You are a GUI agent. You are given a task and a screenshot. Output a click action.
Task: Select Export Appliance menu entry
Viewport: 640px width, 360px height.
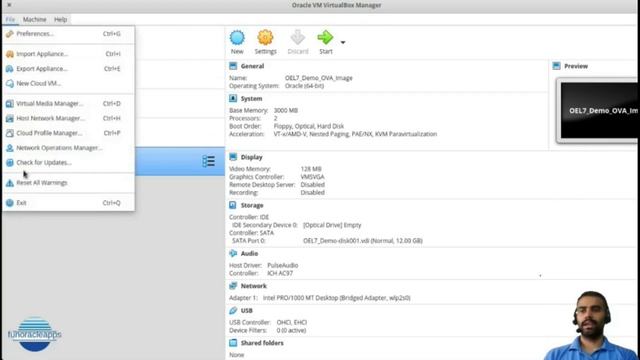click(68, 69)
